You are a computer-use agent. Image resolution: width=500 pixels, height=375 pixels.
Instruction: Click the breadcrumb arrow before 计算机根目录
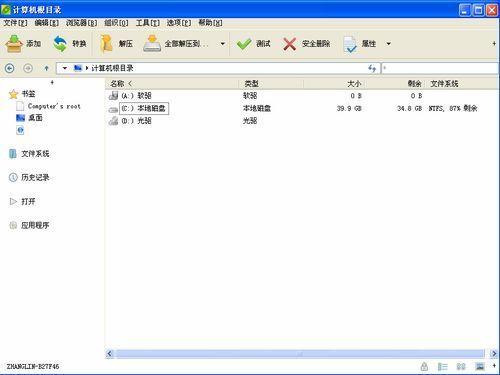point(87,68)
